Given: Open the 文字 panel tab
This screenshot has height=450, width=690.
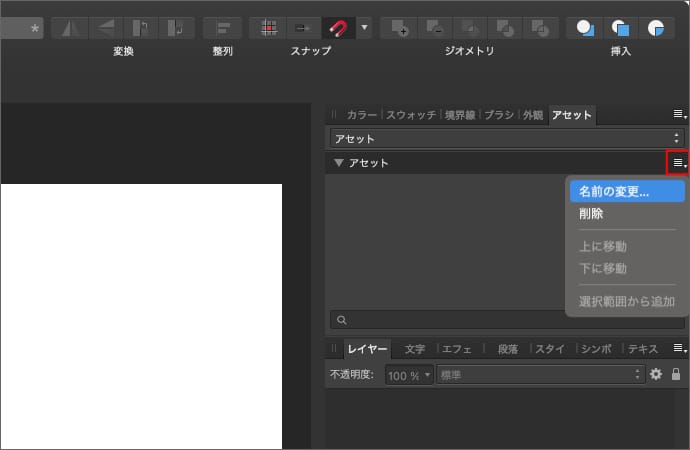Looking at the screenshot, I should 415,349.
